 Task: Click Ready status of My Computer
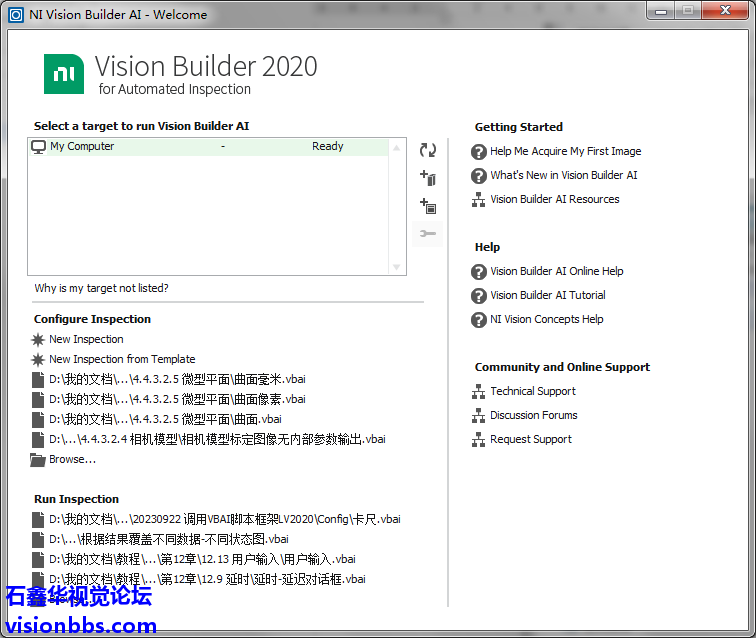click(327, 146)
